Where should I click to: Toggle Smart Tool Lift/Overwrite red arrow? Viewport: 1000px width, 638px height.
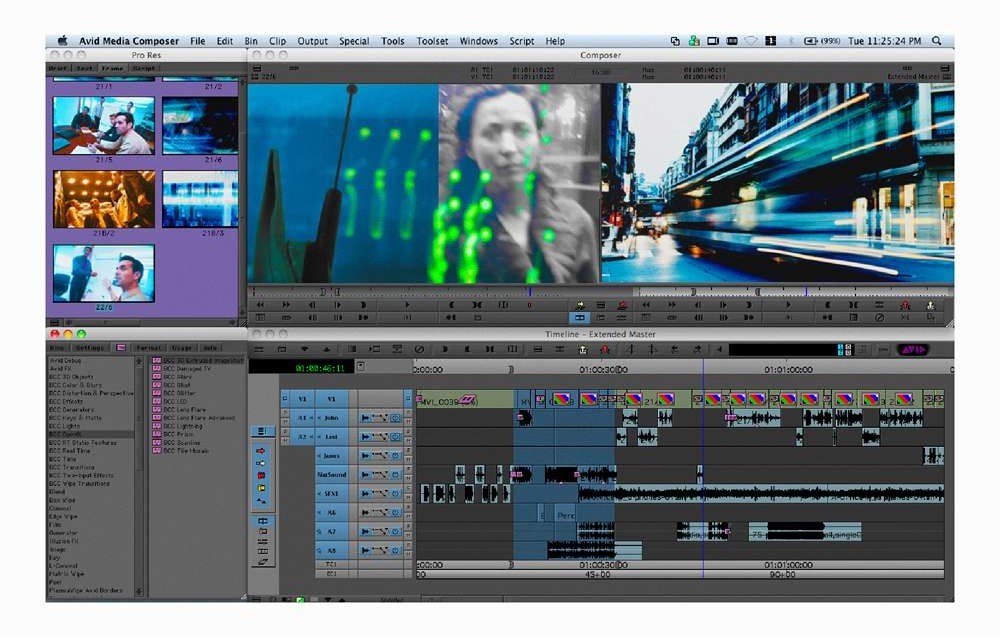[x=261, y=451]
